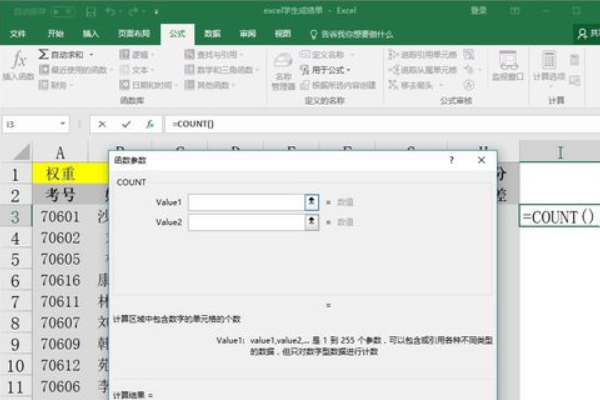Close the Function Arguments dialog
This screenshot has height=400, width=600.
pos(481,160)
